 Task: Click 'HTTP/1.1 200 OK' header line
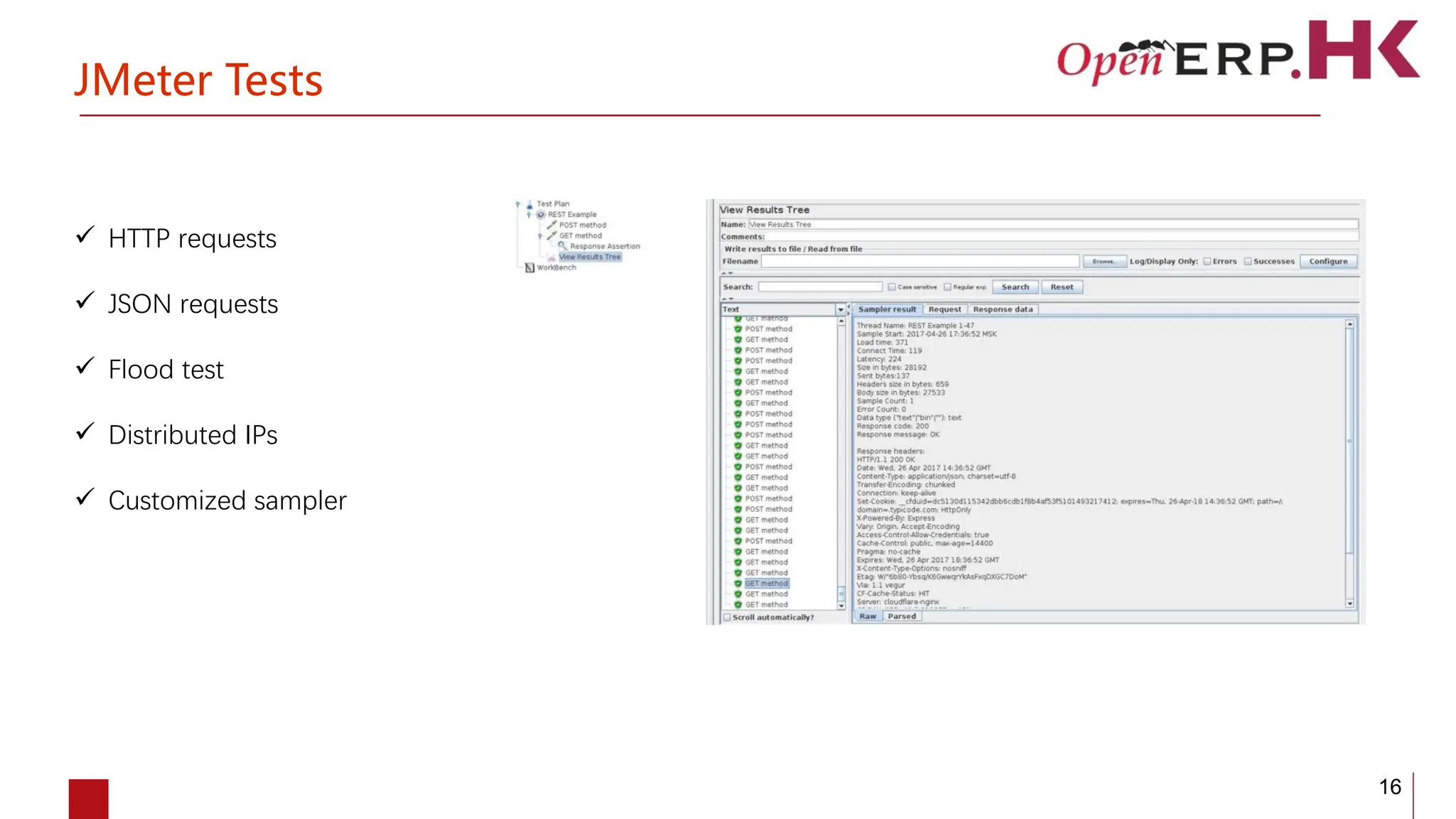[x=885, y=460]
